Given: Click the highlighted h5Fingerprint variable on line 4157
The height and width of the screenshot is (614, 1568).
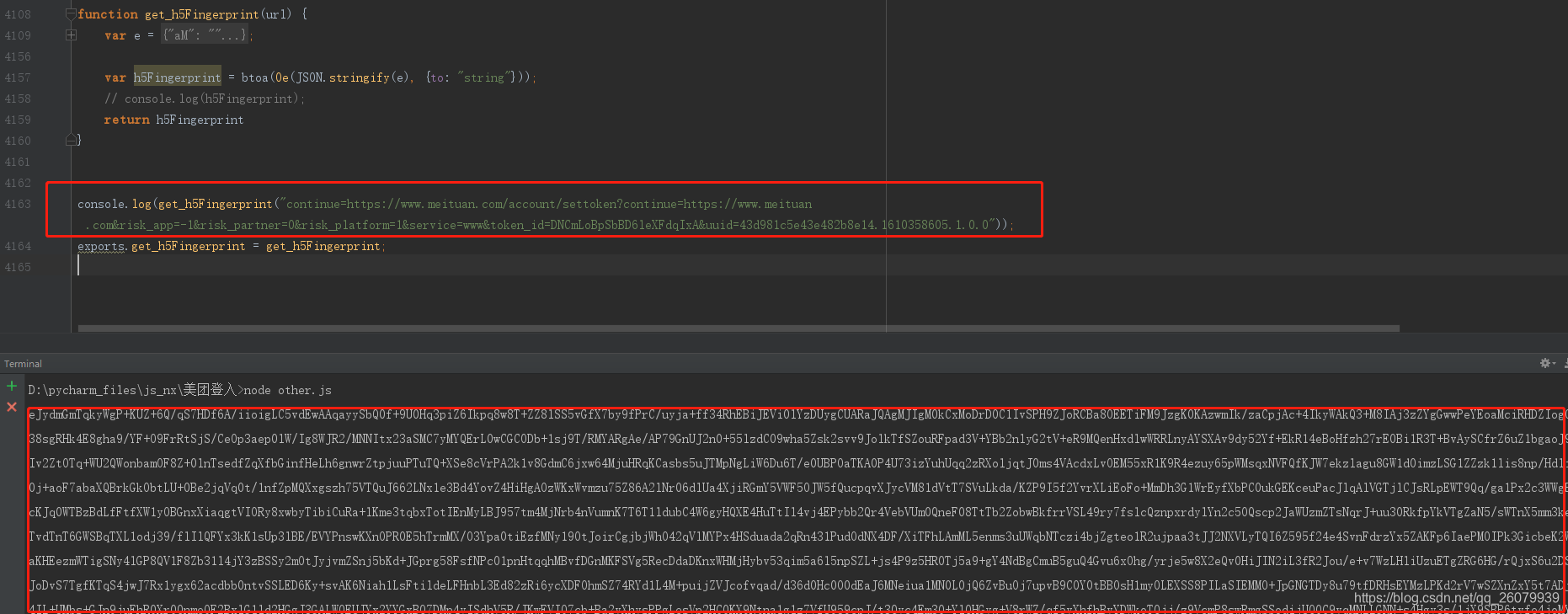Looking at the screenshot, I should (x=177, y=77).
